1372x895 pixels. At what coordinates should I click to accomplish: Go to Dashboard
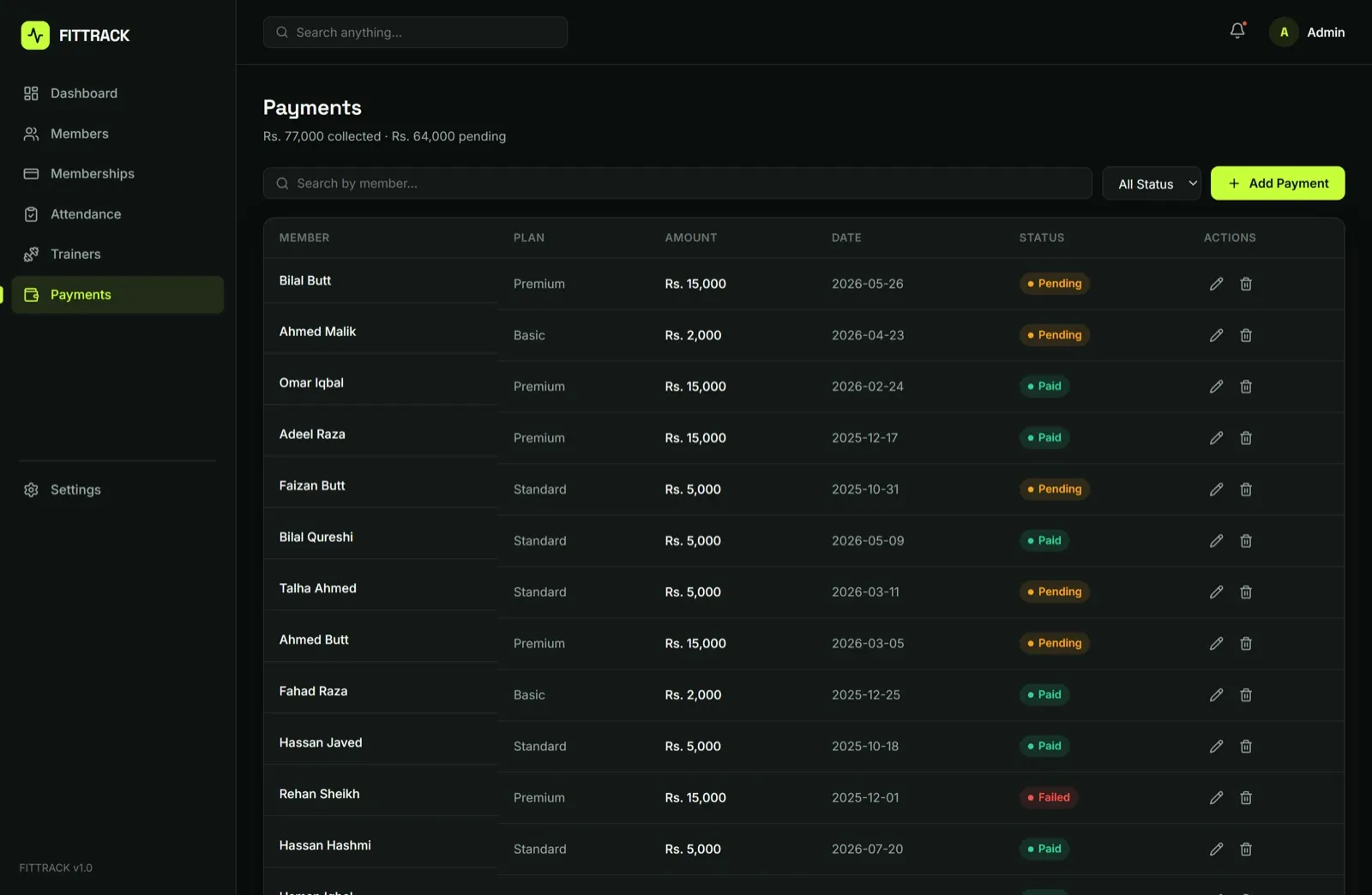[117, 93]
